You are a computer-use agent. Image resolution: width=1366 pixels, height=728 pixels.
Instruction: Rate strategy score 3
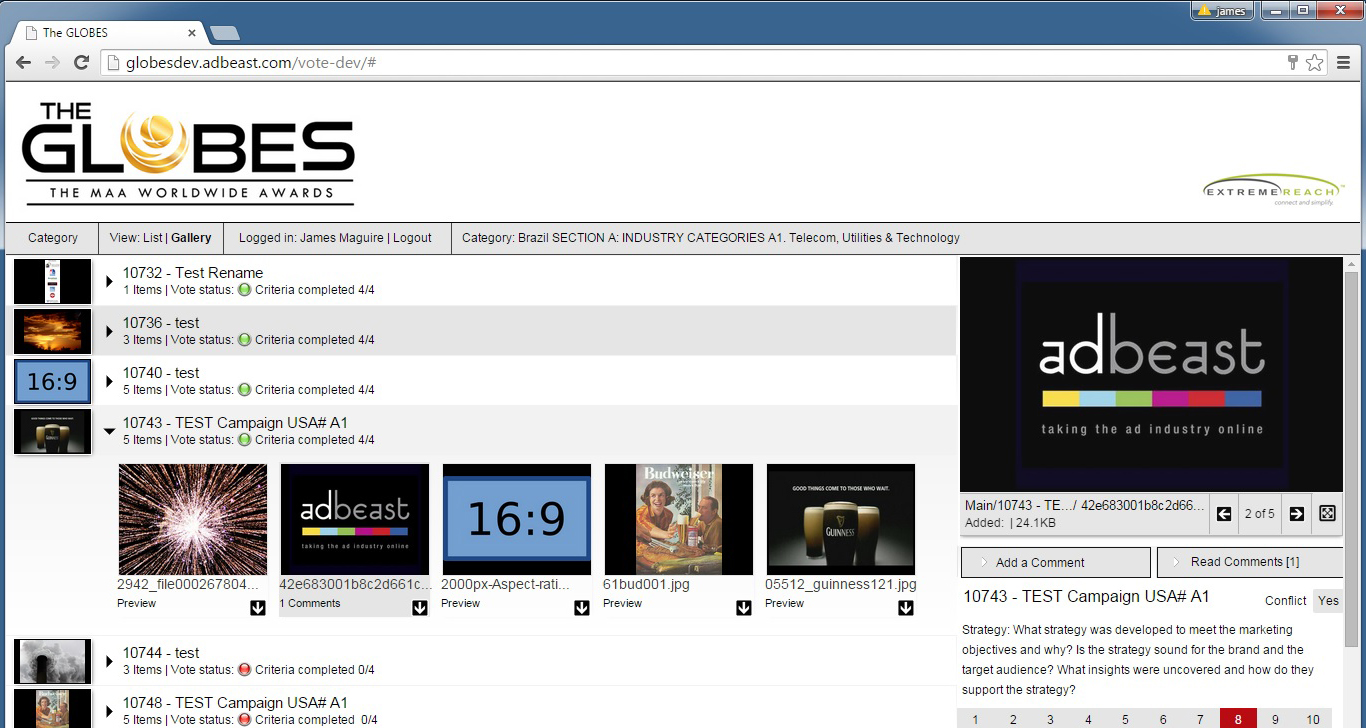[1050, 719]
